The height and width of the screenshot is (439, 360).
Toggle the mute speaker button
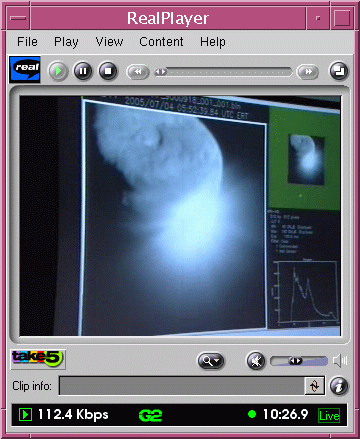coord(256,361)
